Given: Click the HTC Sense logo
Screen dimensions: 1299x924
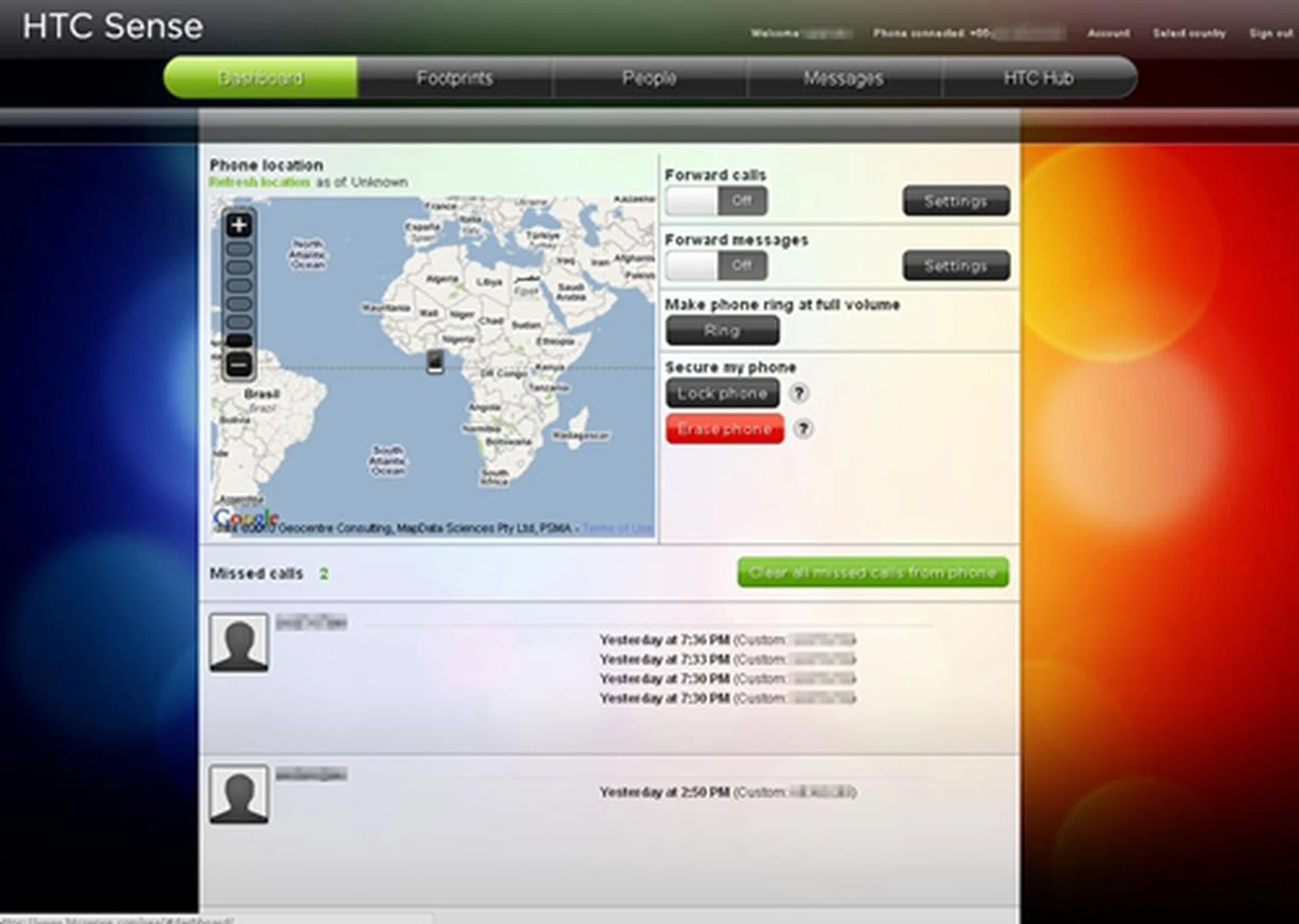Looking at the screenshot, I should [x=112, y=27].
